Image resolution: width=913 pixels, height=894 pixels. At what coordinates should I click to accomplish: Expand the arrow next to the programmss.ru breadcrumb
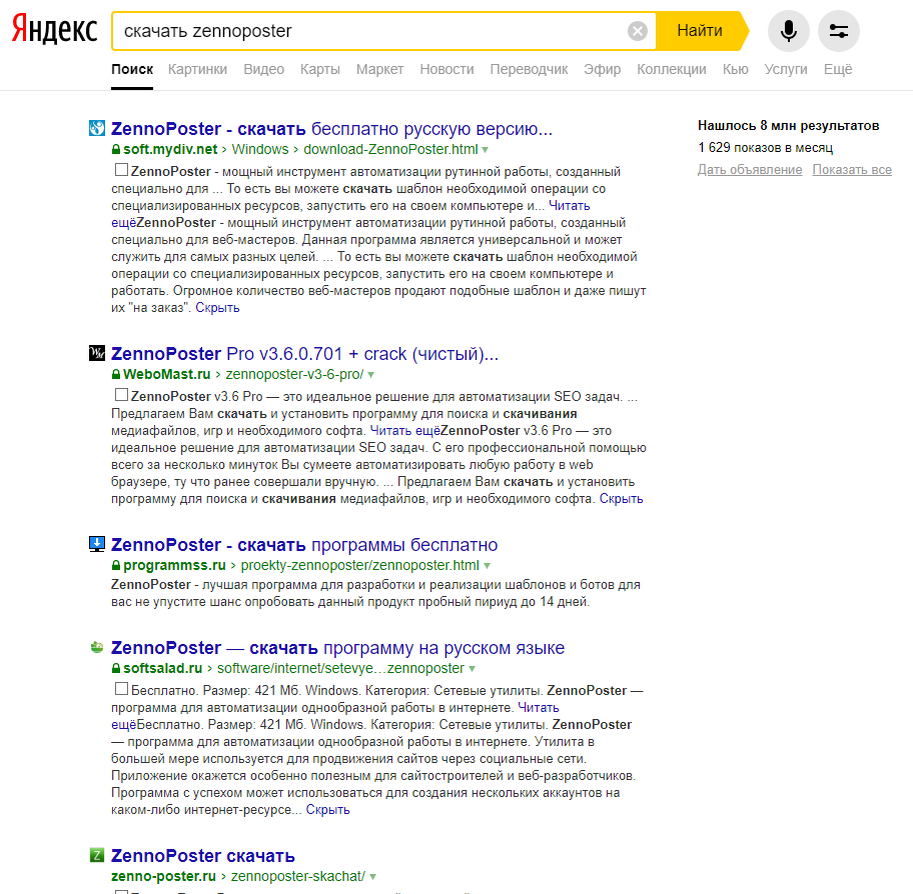pyautogui.click(x=488, y=565)
